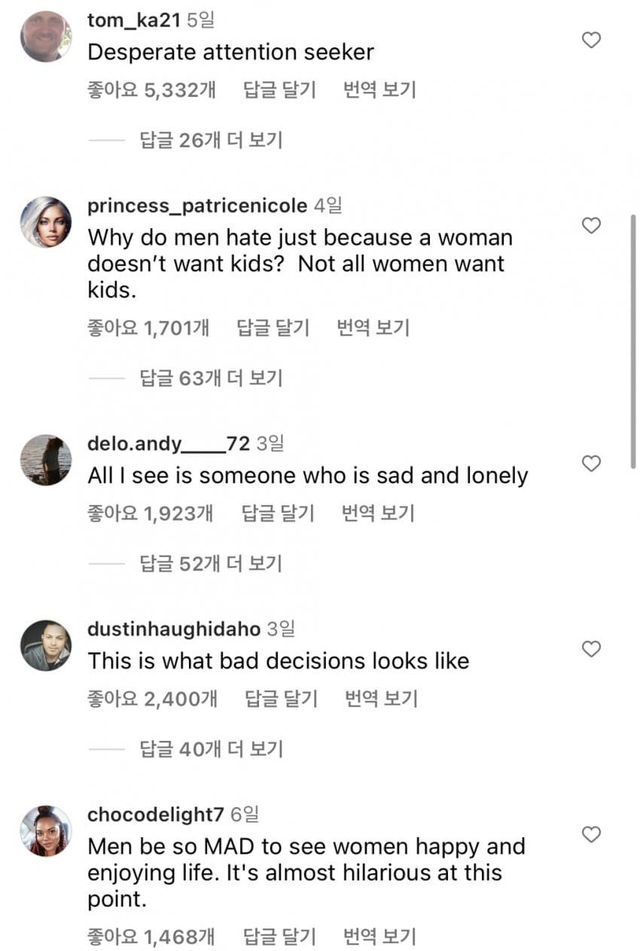View translation of dustinhaughidaho's comment
This screenshot has height=951, width=640.
[381, 698]
